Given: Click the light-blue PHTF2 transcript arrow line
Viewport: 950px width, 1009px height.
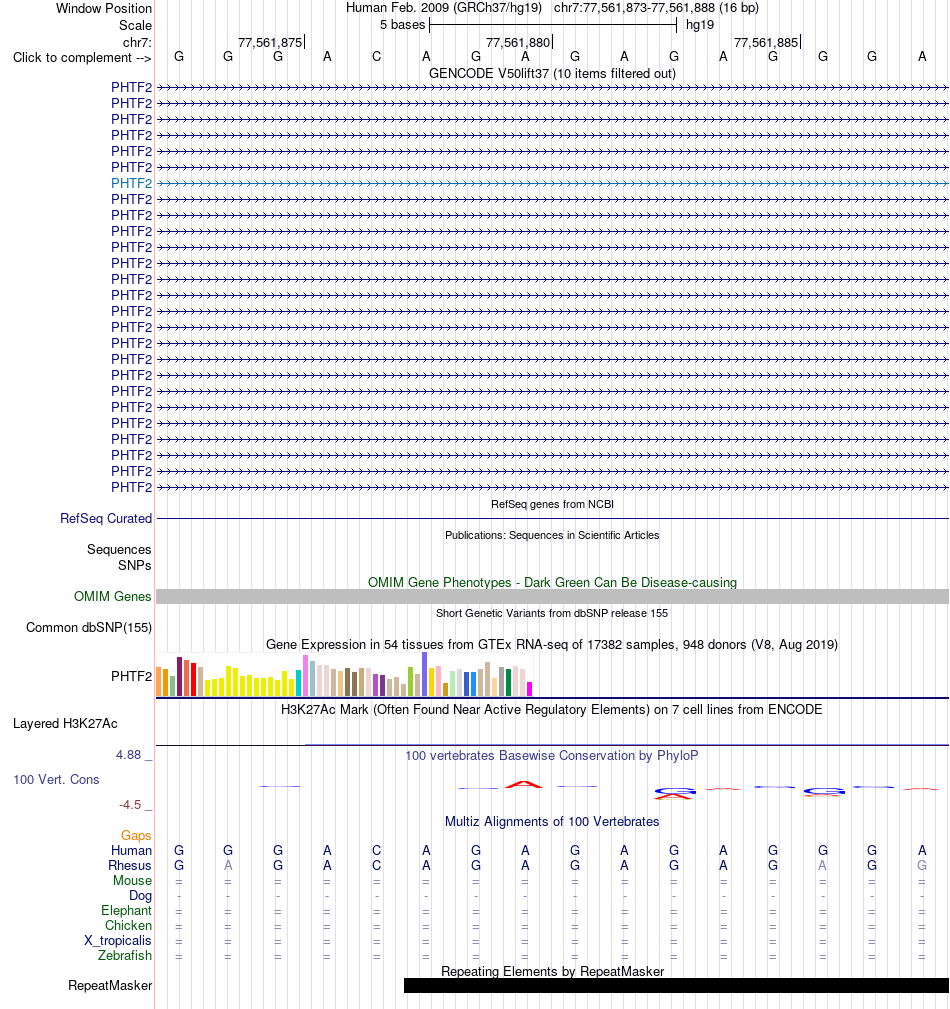Looking at the screenshot, I should click(553, 183).
